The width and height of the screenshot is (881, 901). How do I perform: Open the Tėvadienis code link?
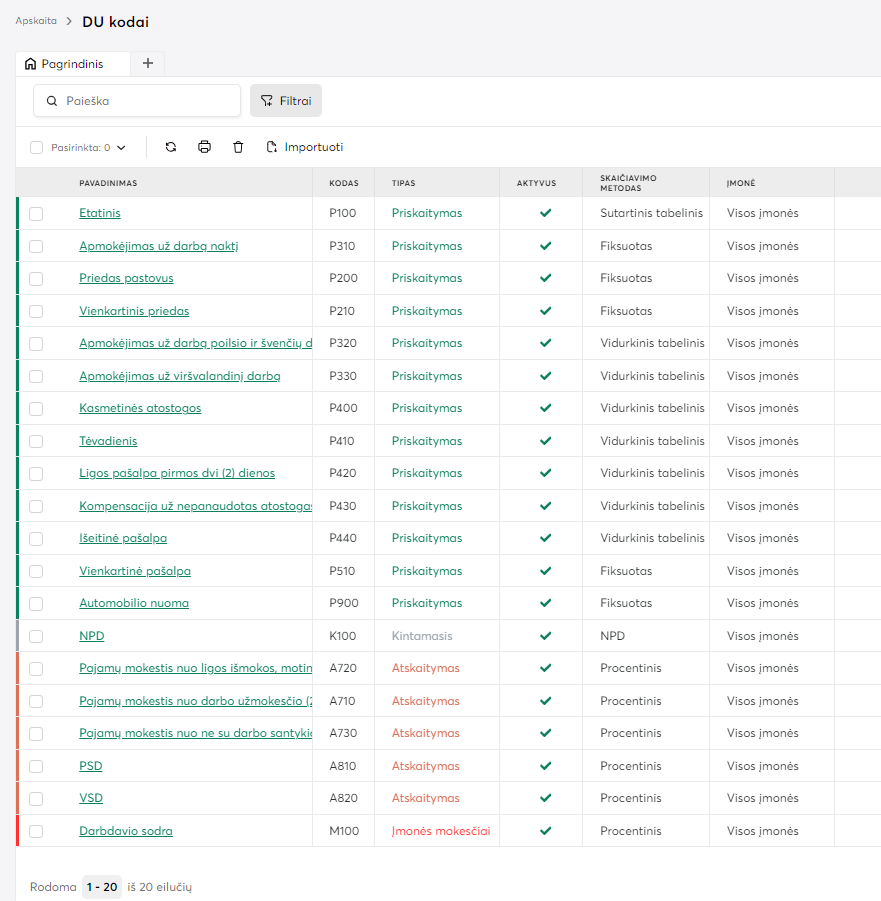108,441
